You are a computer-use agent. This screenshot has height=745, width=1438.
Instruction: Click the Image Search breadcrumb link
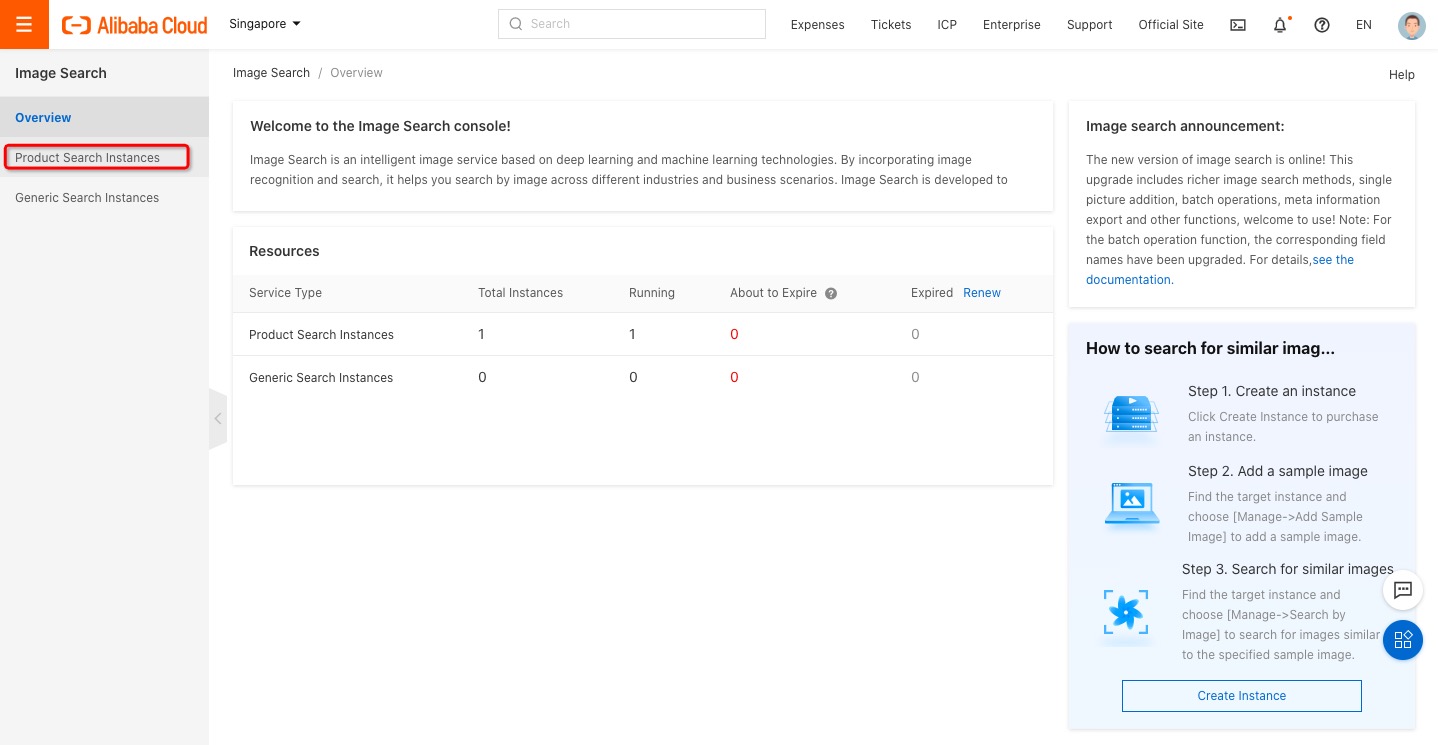click(271, 73)
